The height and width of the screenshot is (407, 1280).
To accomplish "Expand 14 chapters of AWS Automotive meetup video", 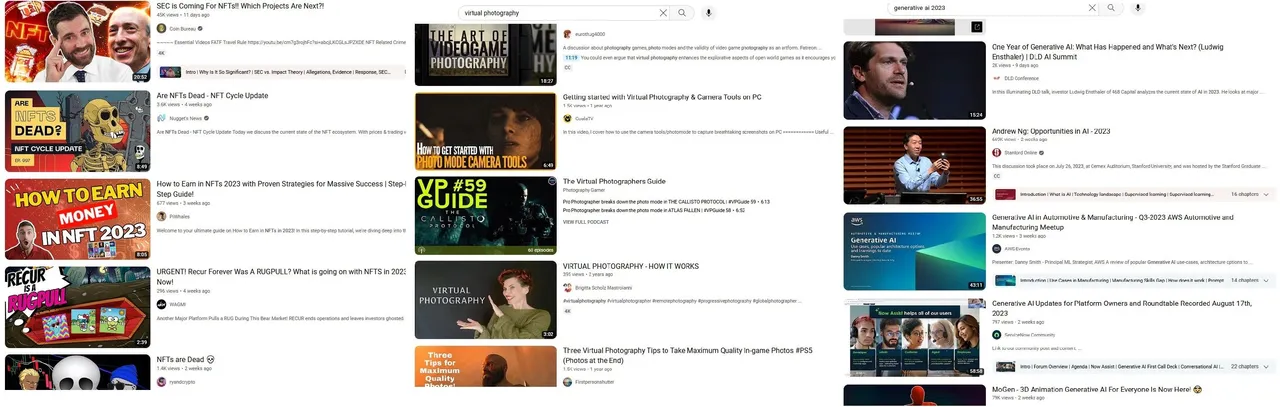I will (x=1267, y=280).
